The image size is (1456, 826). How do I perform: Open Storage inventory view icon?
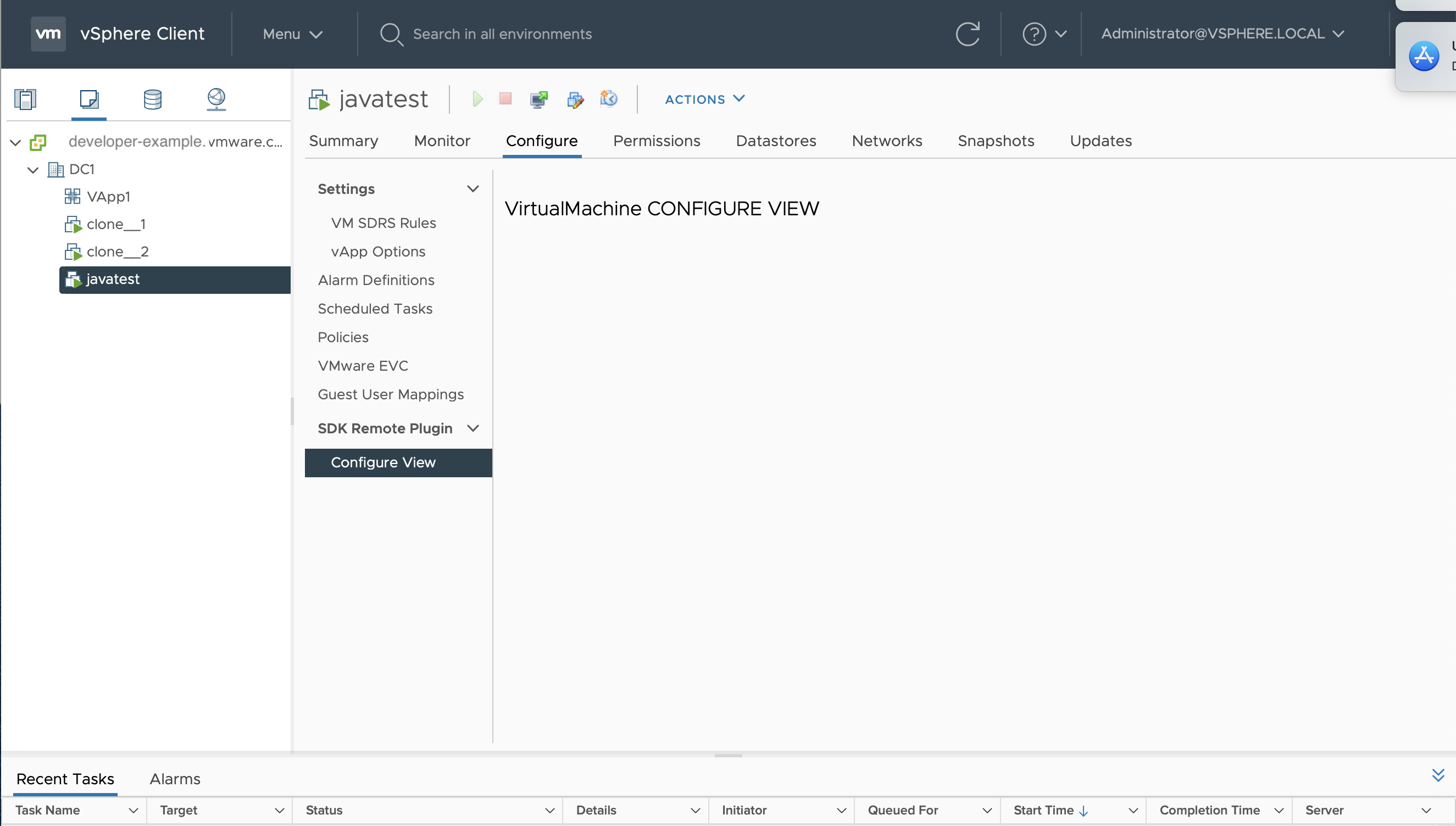point(153,99)
